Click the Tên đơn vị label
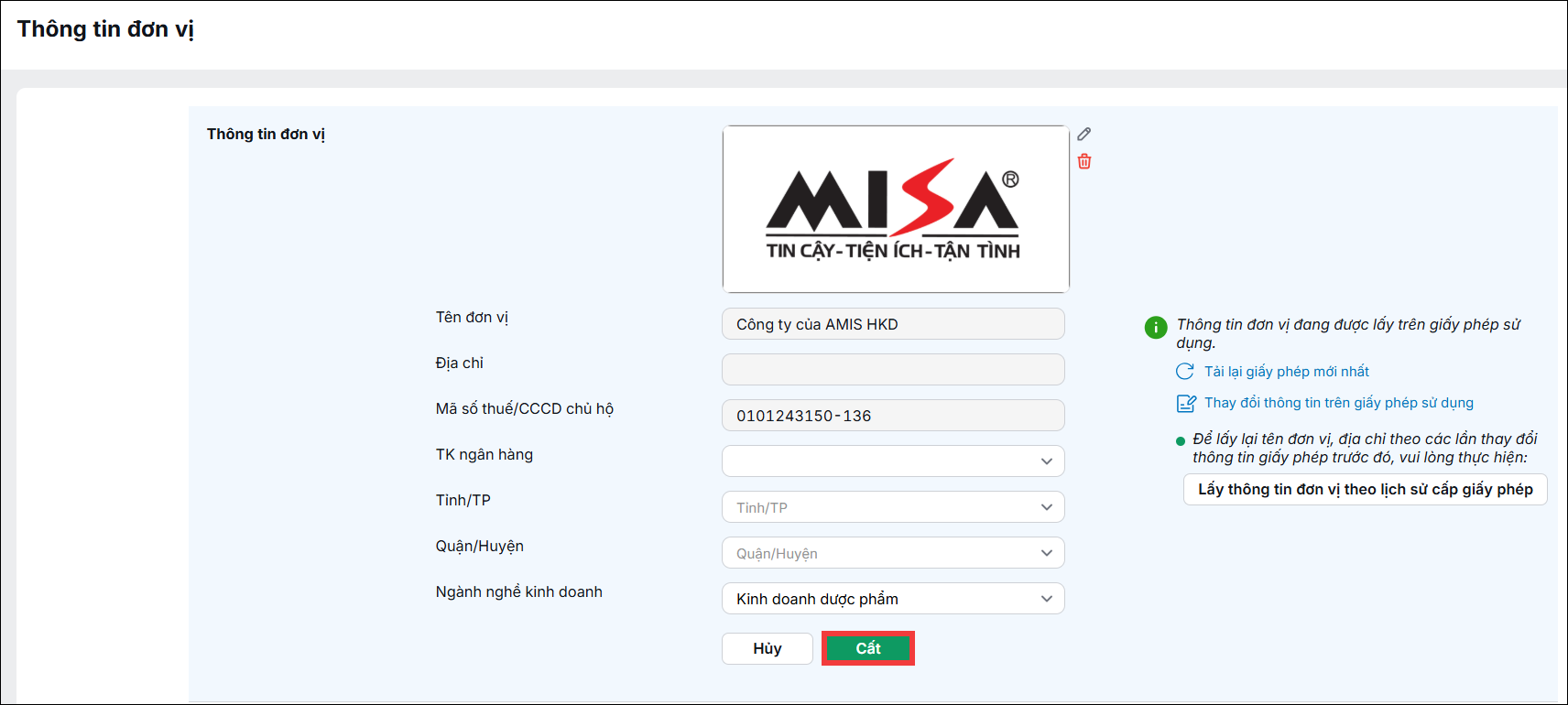This screenshot has width=1568, height=705. pyautogui.click(x=472, y=318)
